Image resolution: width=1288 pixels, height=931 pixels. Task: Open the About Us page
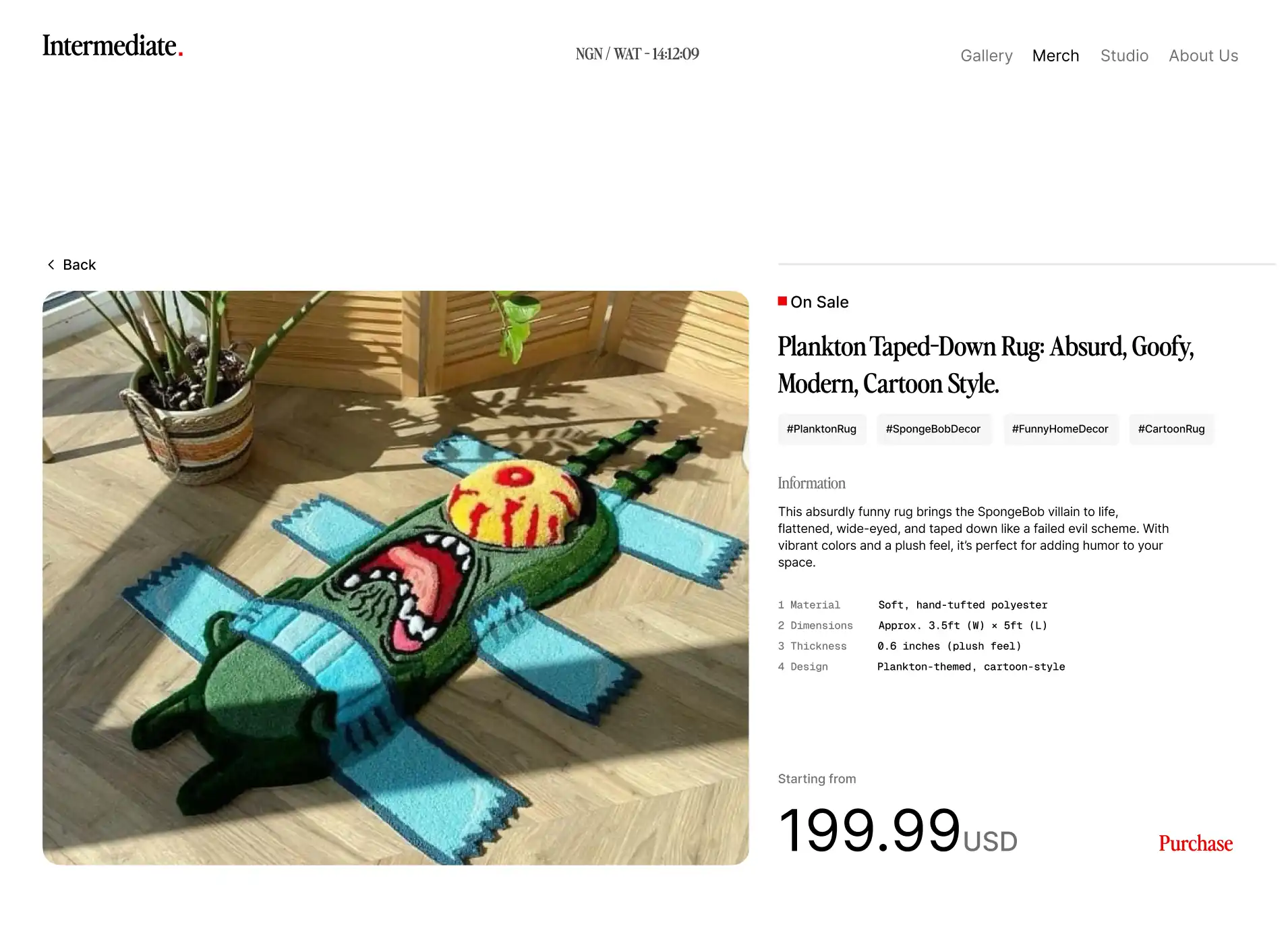click(1202, 56)
